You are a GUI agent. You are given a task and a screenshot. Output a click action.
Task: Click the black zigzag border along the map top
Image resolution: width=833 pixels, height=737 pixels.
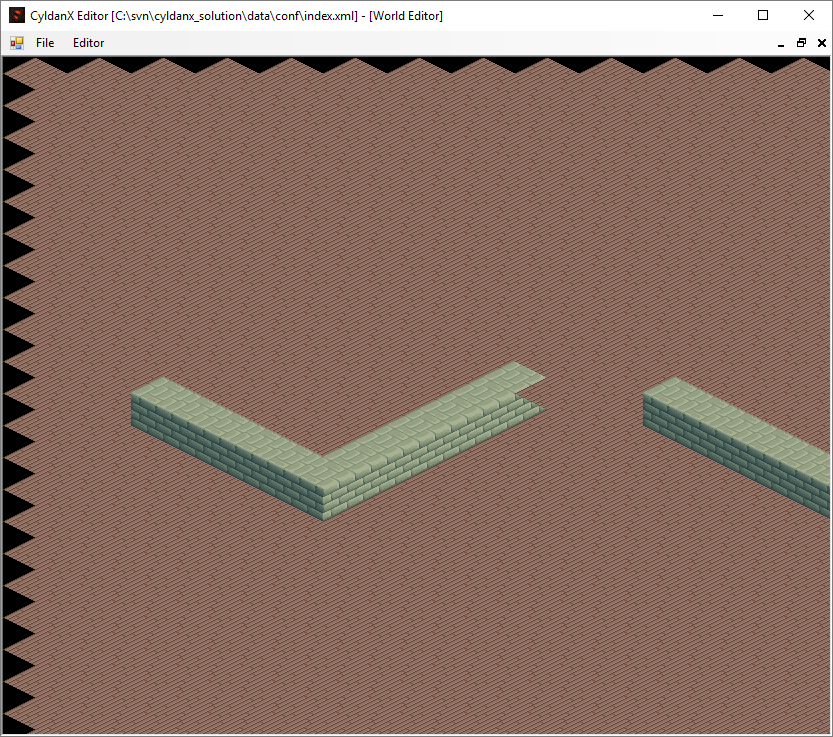point(417,63)
